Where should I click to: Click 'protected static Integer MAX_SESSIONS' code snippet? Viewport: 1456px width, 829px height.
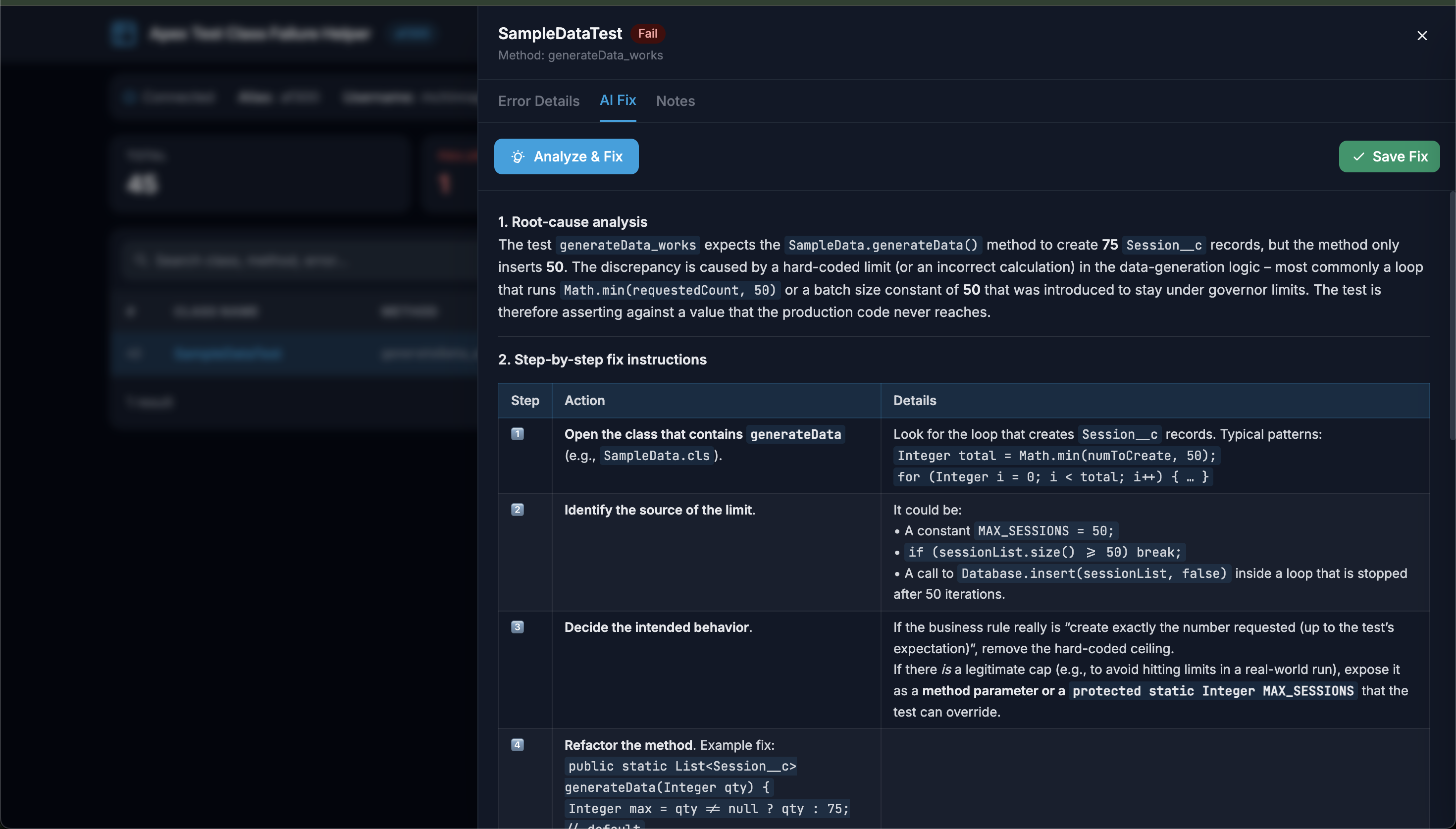click(1212, 691)
